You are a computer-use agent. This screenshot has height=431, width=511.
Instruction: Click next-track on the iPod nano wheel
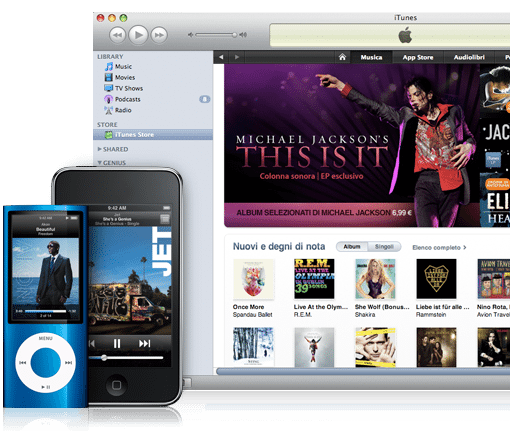(x=68, y=363)
